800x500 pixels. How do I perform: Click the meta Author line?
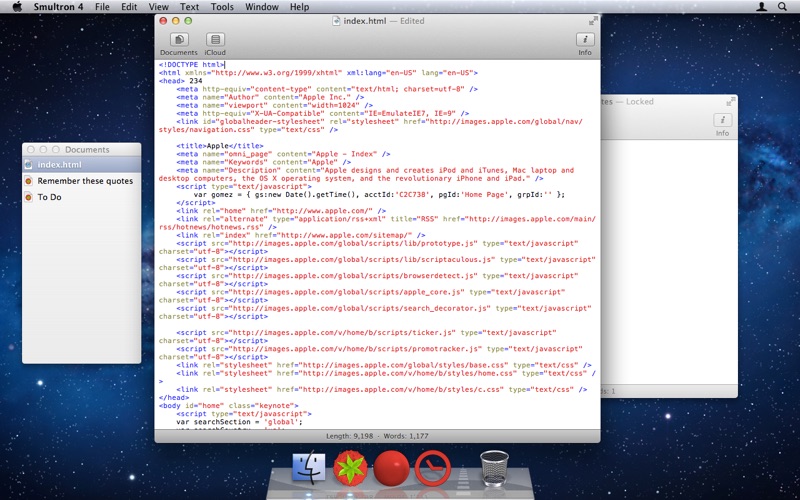(270, 97)
